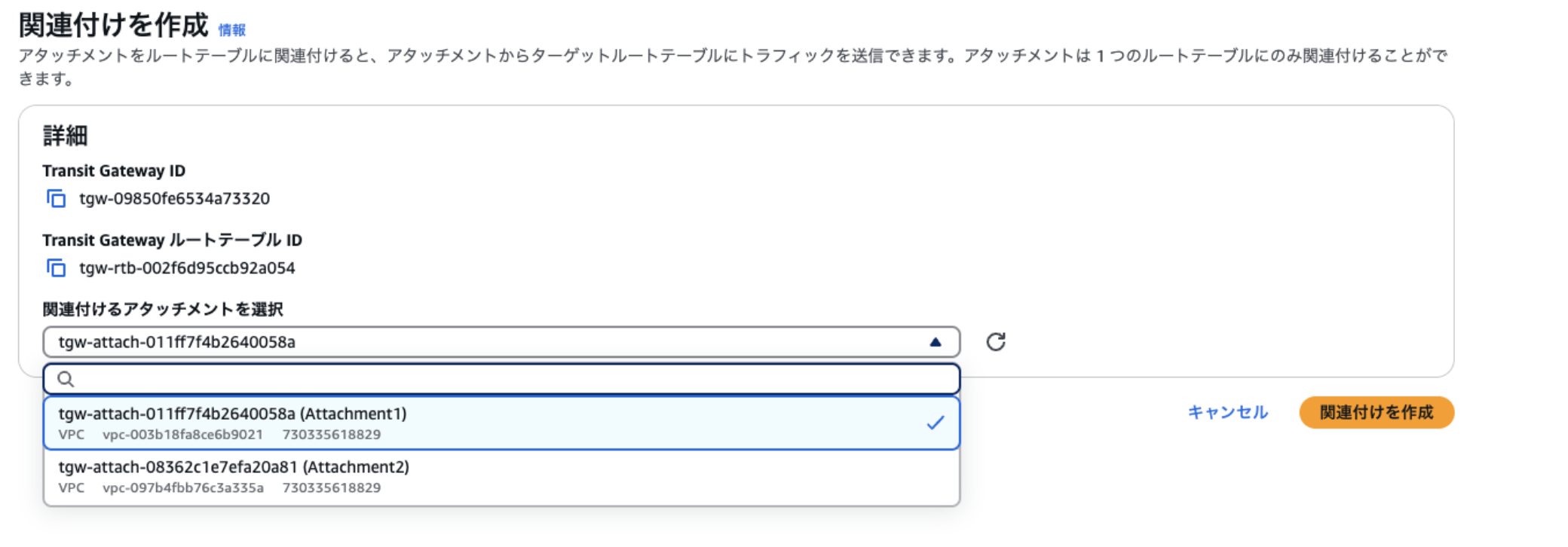Click the tgw-09850fe6534a73320 ID text

pos(174,199)
